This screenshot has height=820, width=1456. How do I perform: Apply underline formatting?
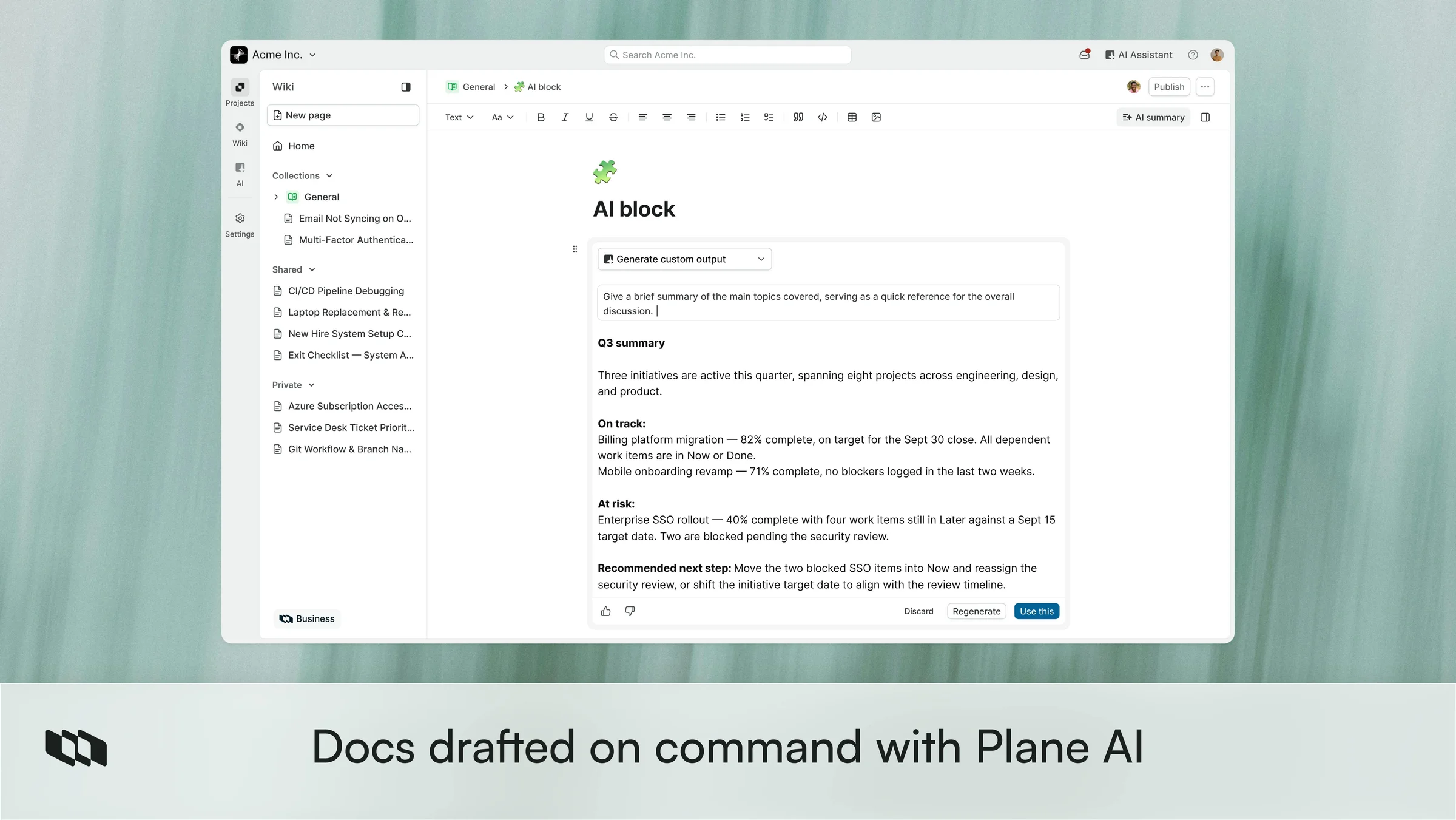(589, 117)
